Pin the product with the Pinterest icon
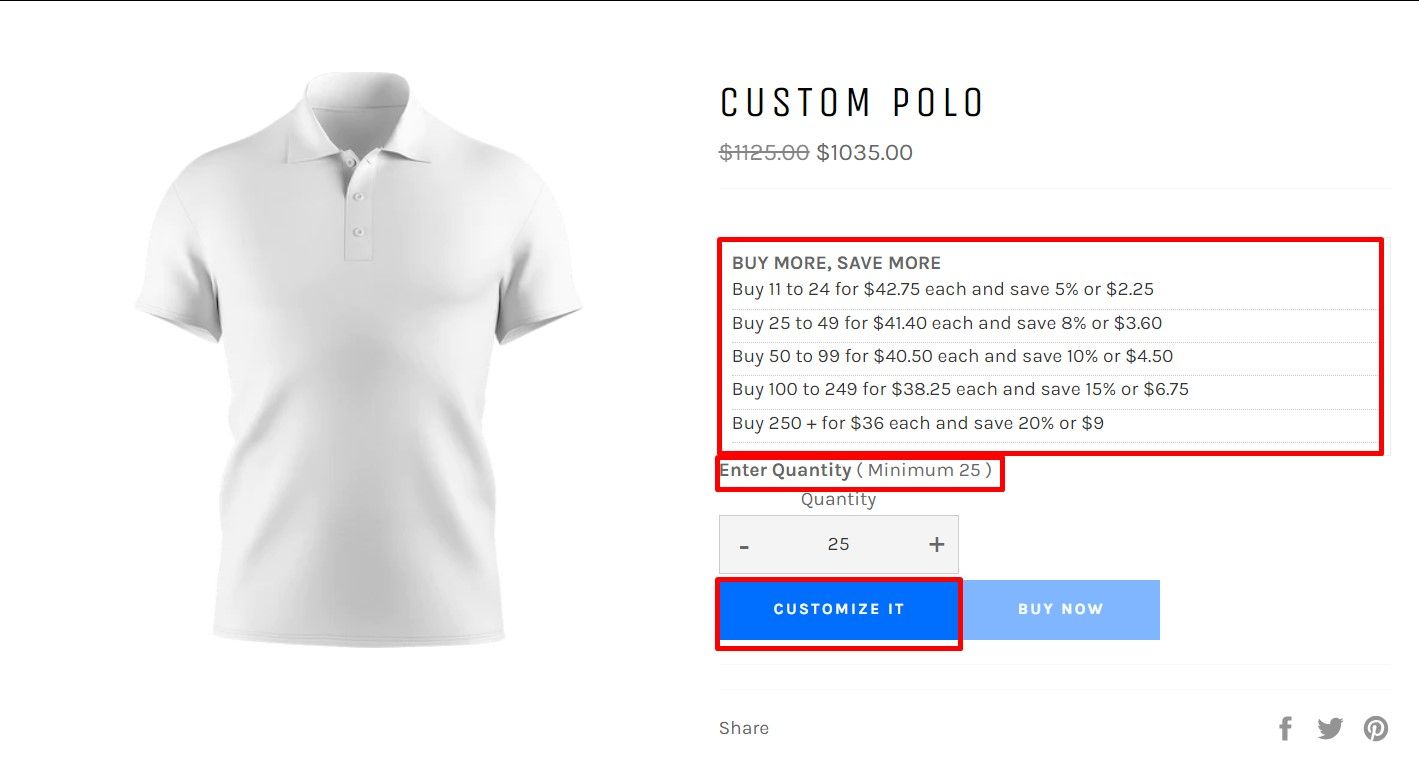The height and width of the screenshot is (765, 1419). point(1376,729)
